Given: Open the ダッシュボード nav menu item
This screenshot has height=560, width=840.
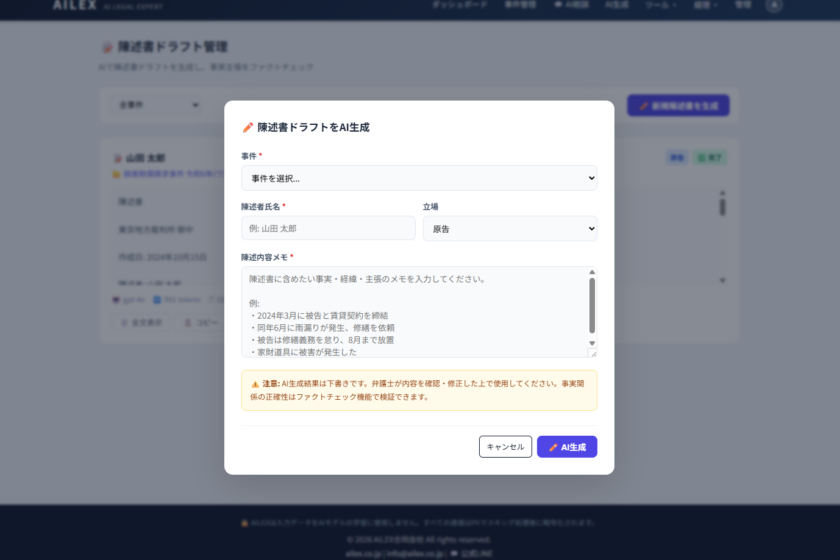Looking at the screenshot, I should 459,5.
